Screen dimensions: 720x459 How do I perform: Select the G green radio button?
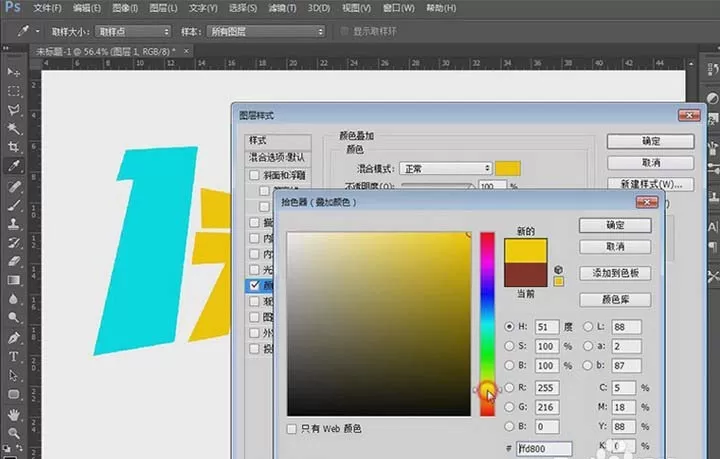pyautogui.click(x=509, y=407)
